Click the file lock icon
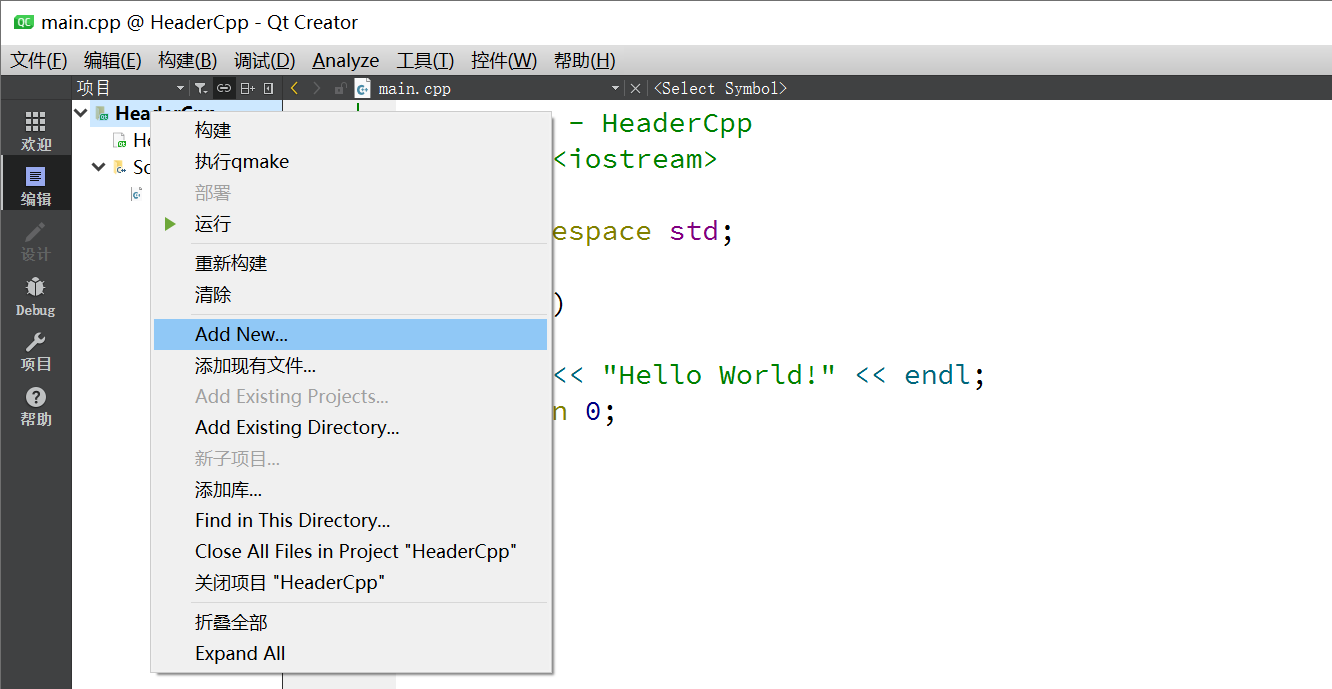Screen dimensions: 1332x689 (x=340, y=88)
